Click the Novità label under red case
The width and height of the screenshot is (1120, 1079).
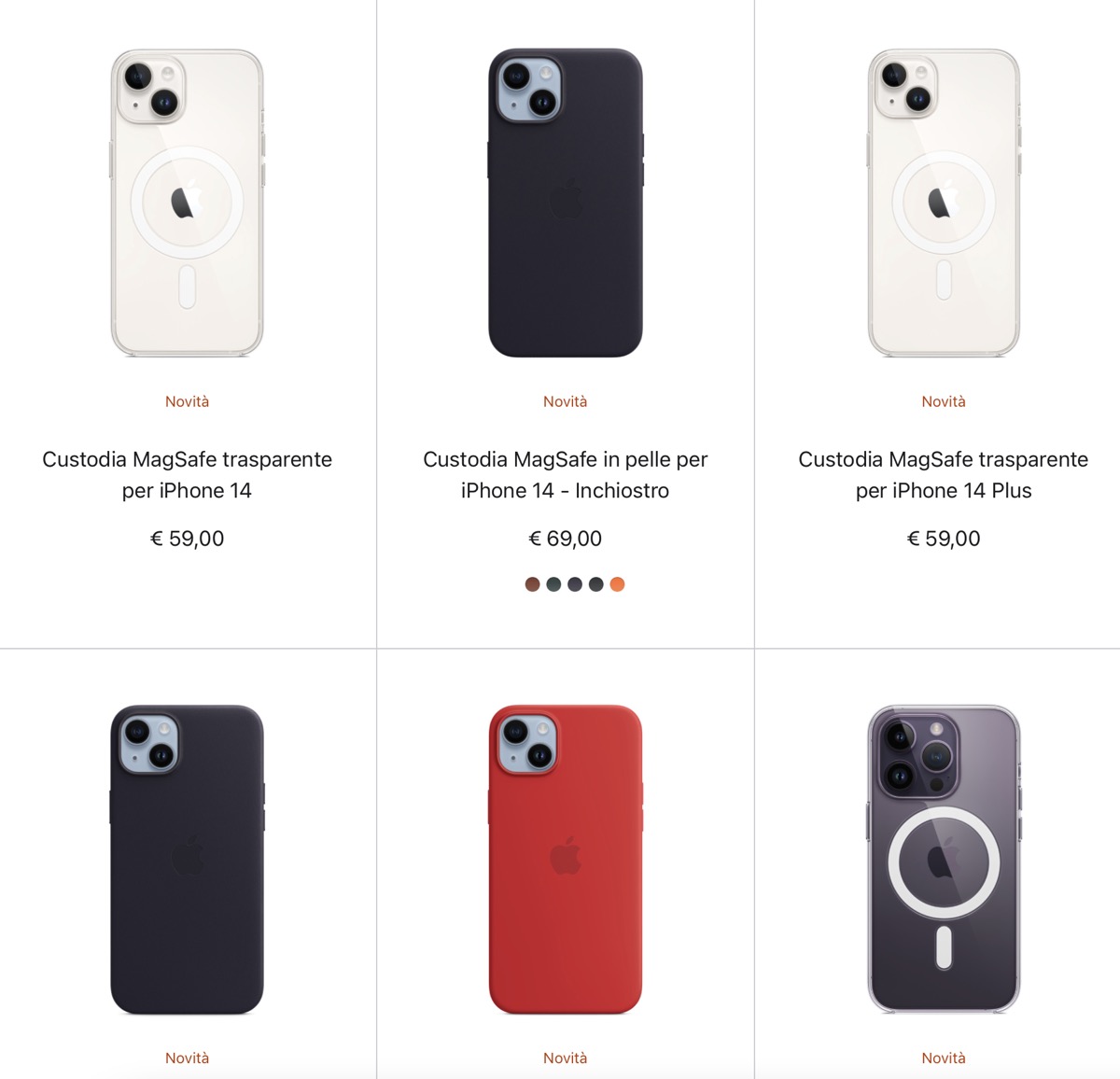[x=566, y=1058]
